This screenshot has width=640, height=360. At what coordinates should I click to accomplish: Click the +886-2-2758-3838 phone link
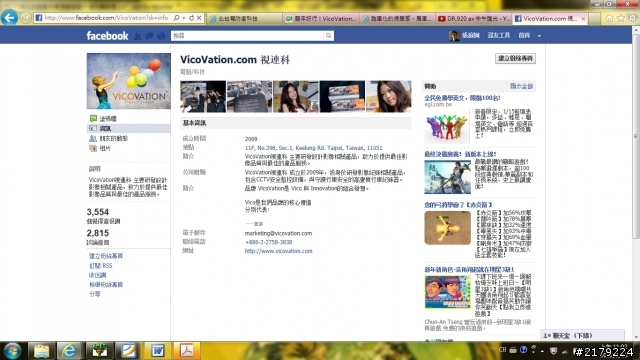268,242
